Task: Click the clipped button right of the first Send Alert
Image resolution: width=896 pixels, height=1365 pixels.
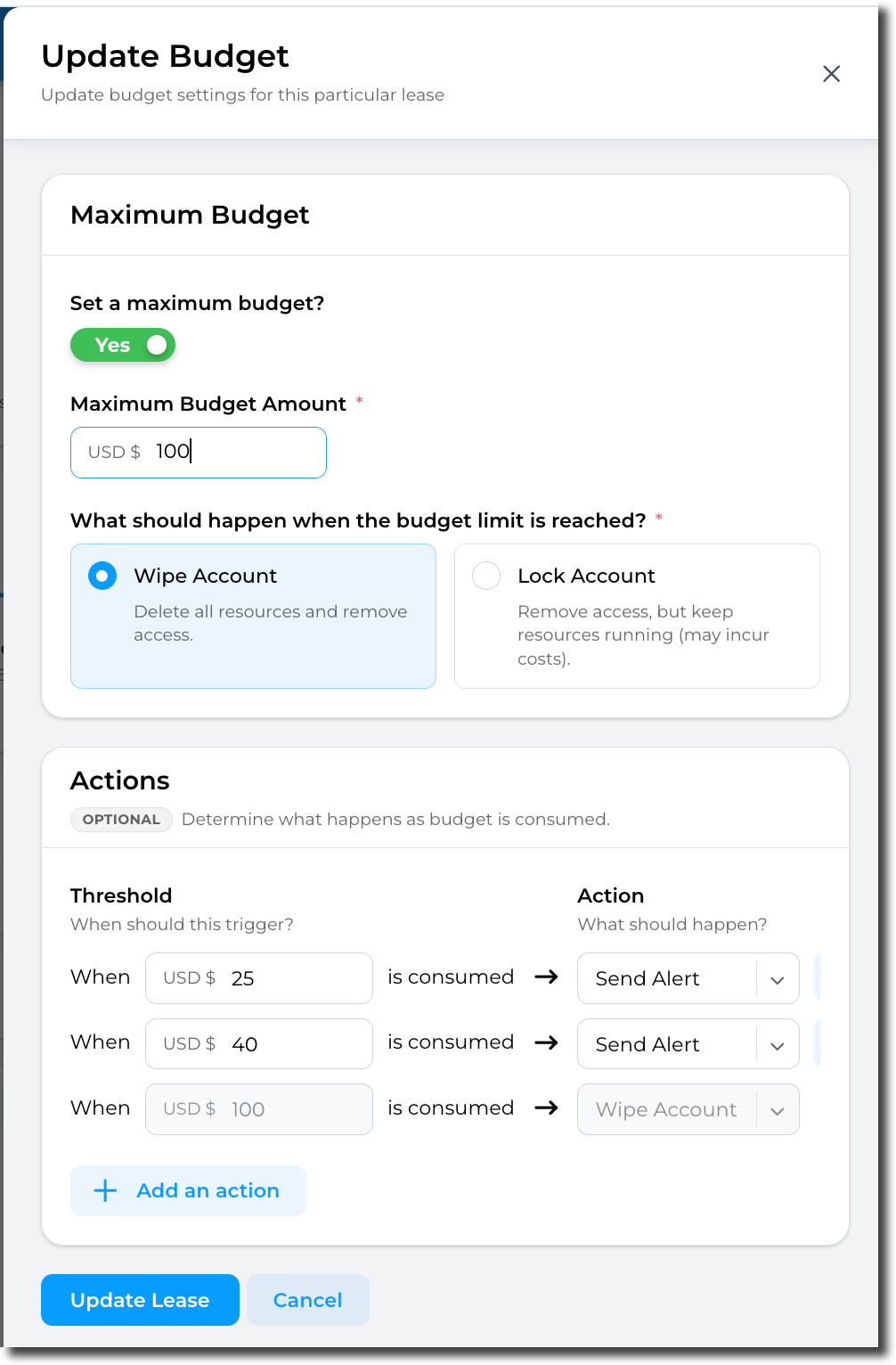Action: coord(817,978)
